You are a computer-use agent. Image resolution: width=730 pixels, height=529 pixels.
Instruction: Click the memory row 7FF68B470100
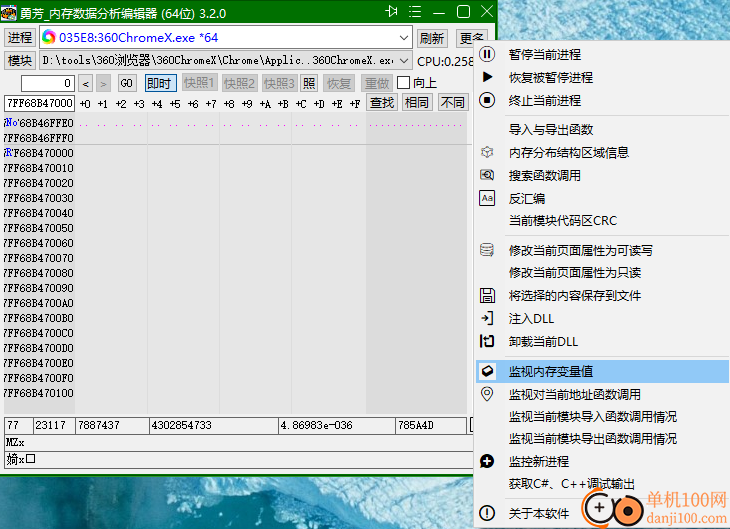click(39, 393)
